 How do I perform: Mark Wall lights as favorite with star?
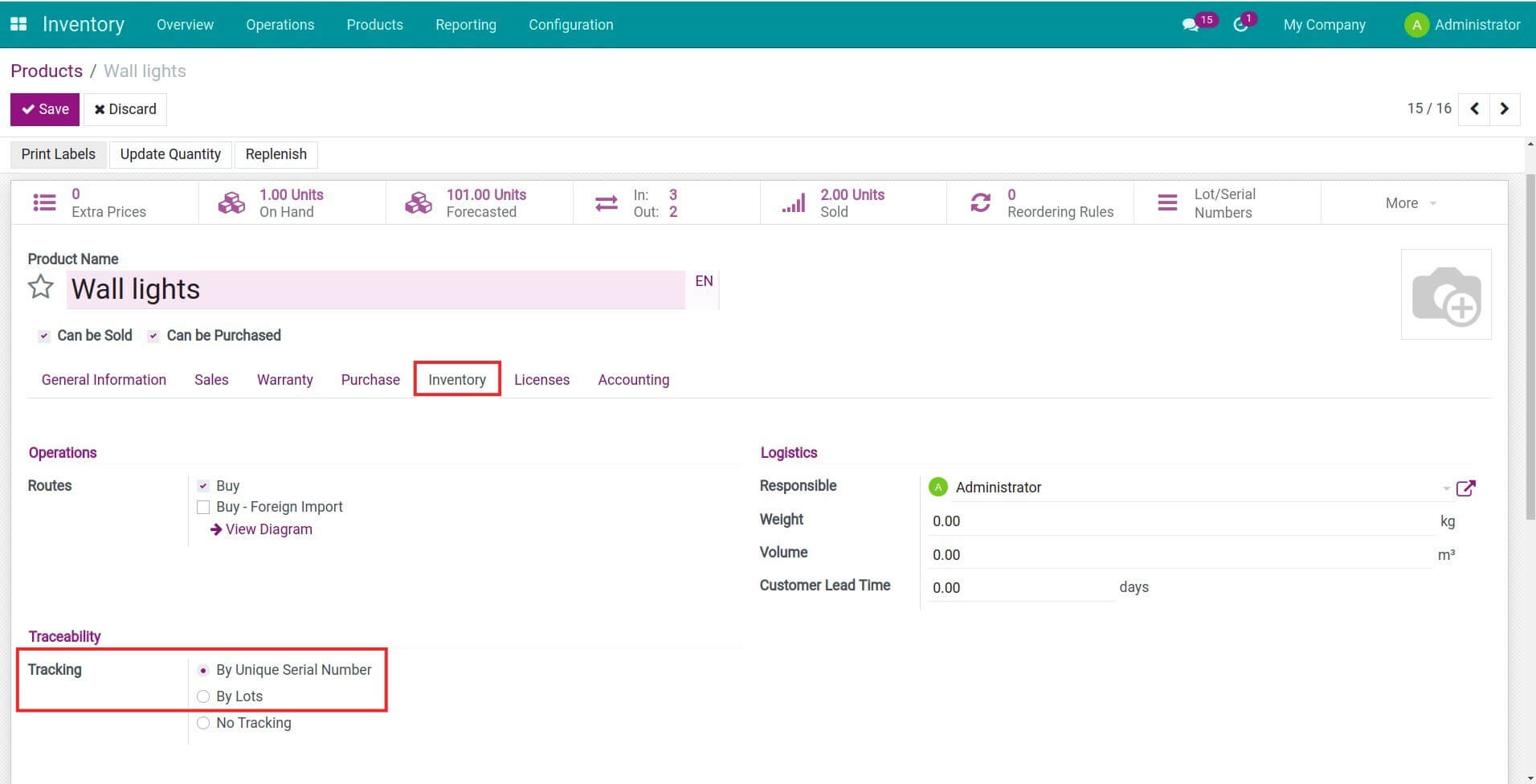(x=41, y=288)
